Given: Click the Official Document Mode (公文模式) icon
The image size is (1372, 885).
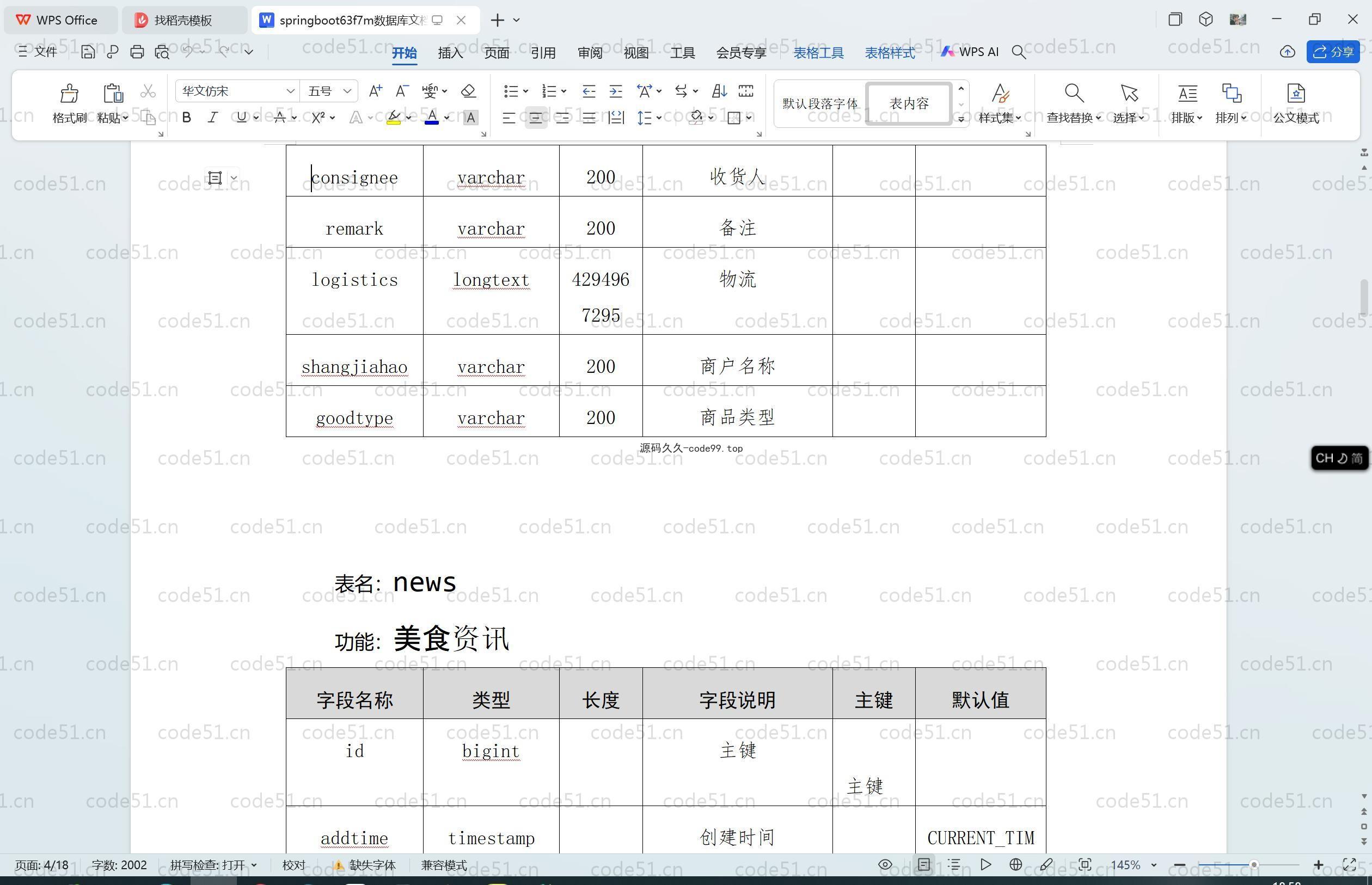Looking at the screenshot, I should 1296,93.
